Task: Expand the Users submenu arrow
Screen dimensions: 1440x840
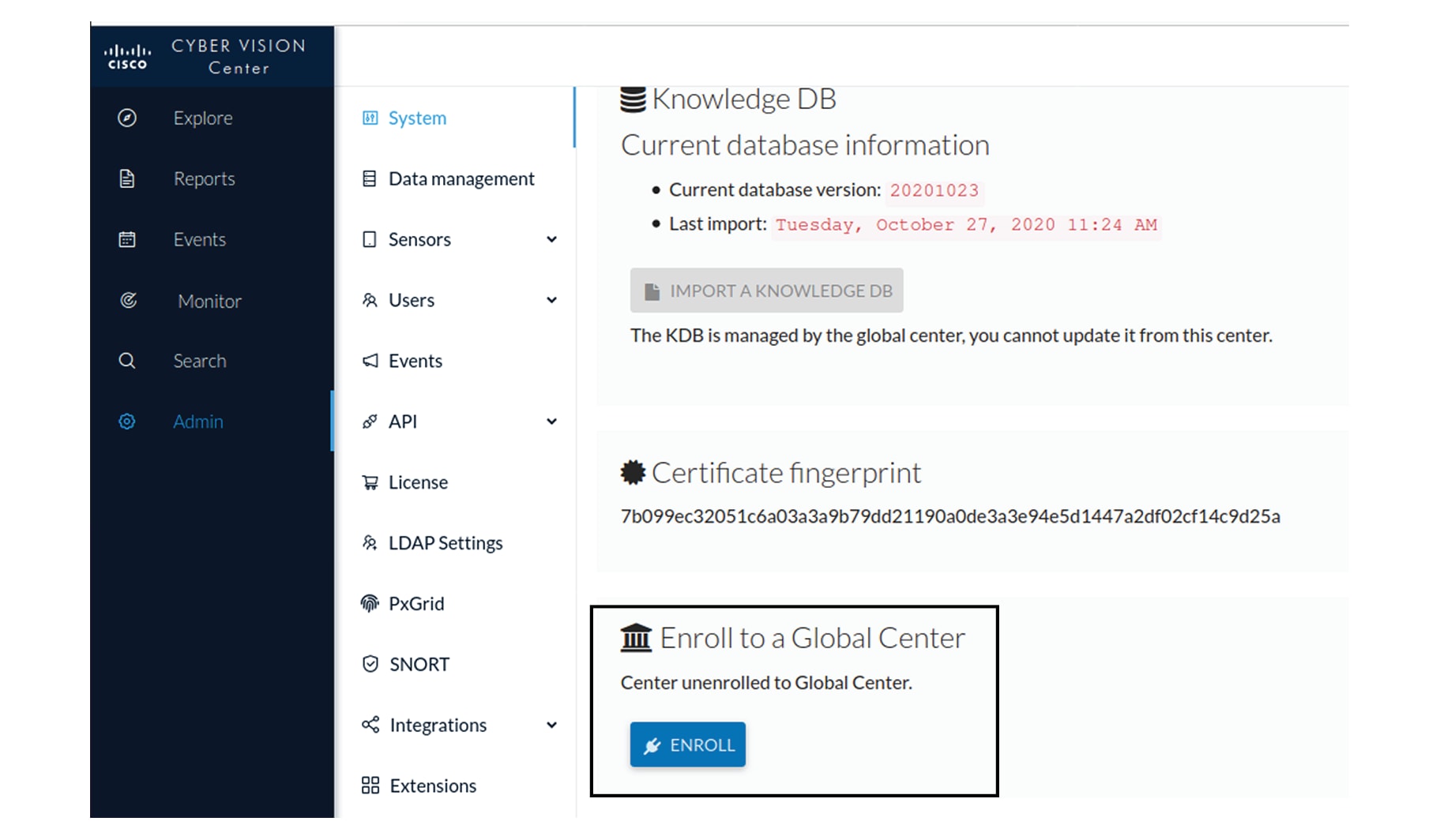Action: 551,300
